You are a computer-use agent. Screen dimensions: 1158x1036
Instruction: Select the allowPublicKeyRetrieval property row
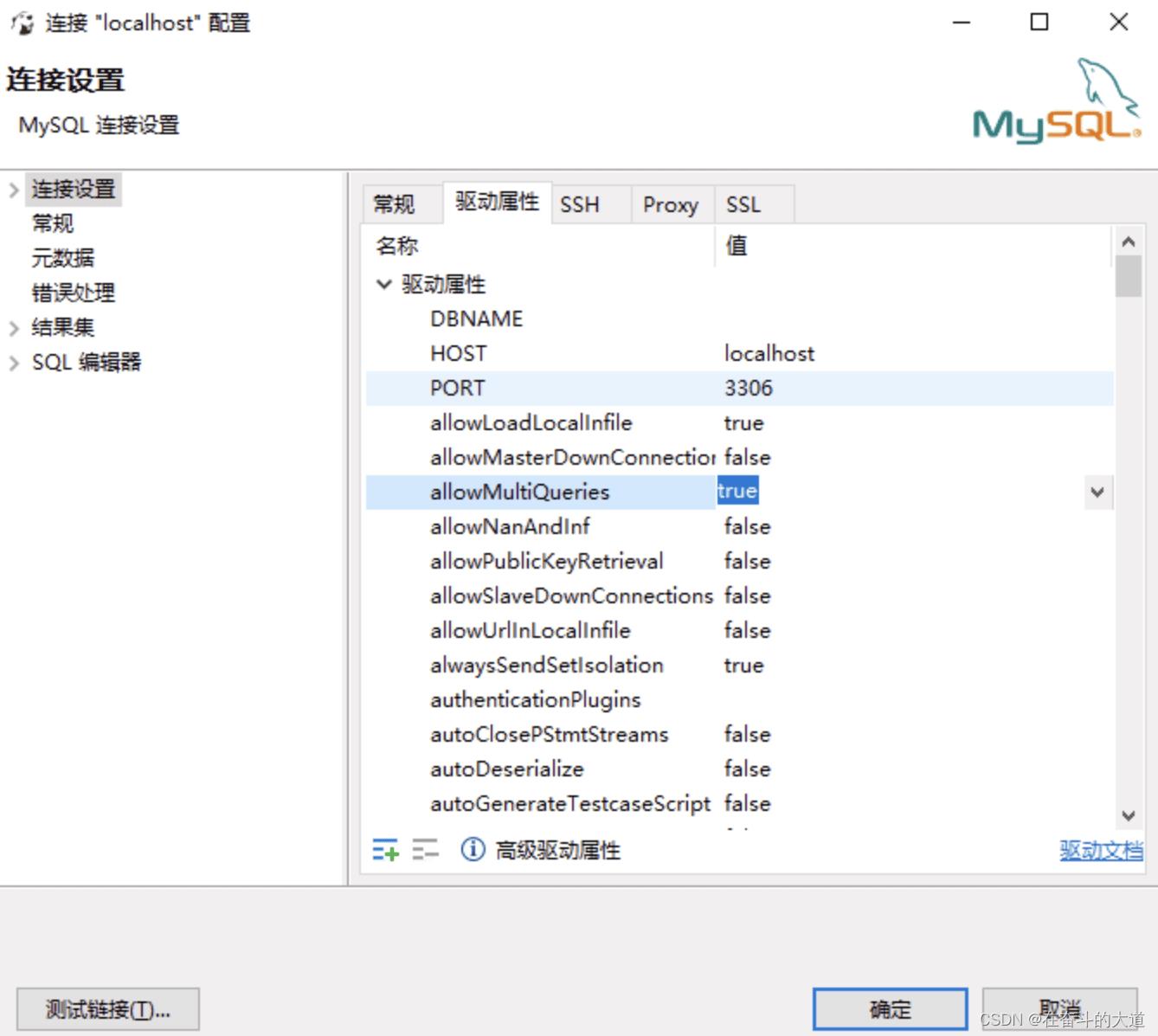pos(546,562)
